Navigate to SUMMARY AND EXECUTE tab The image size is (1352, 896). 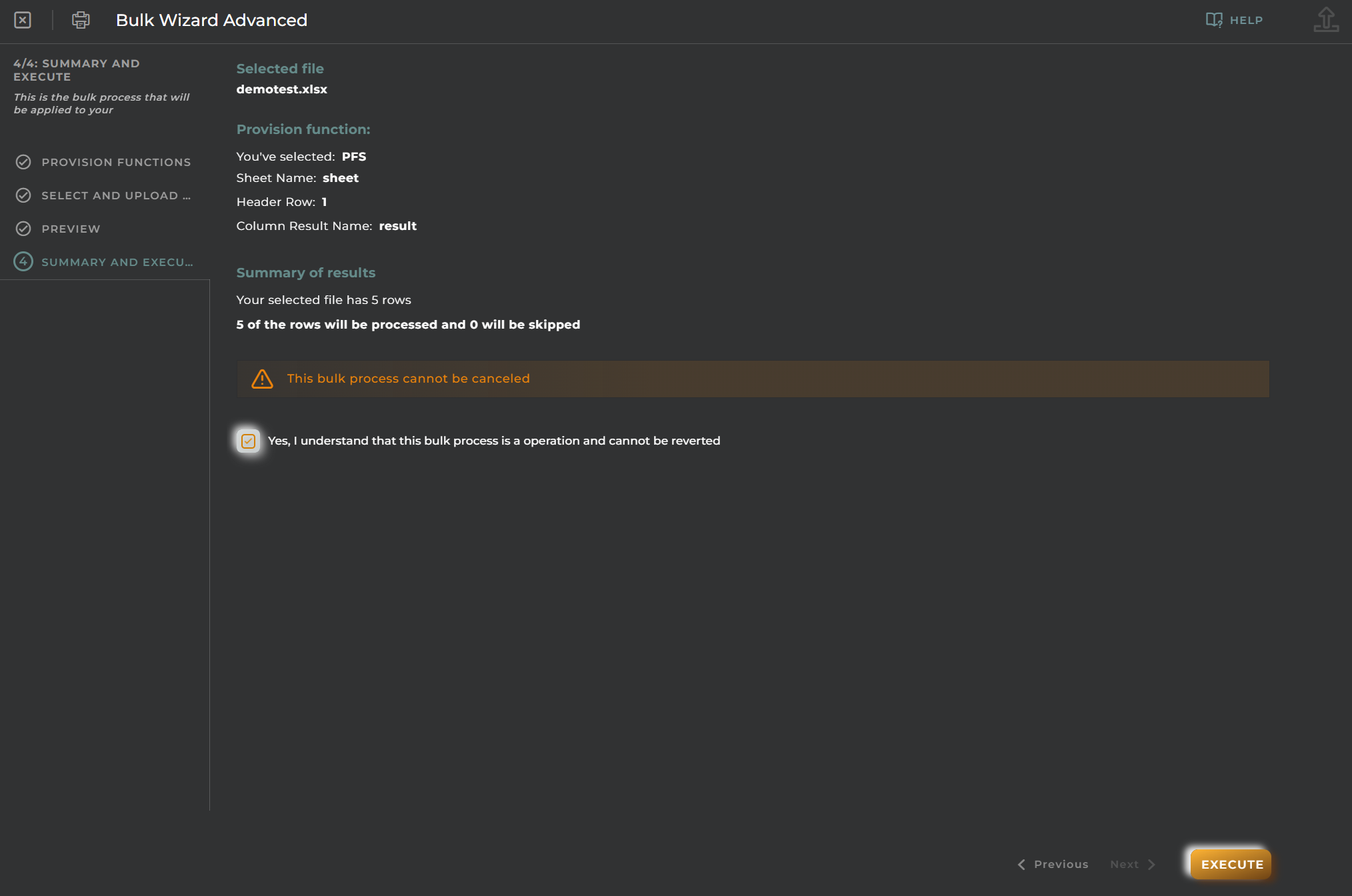(x=104, y=261)
